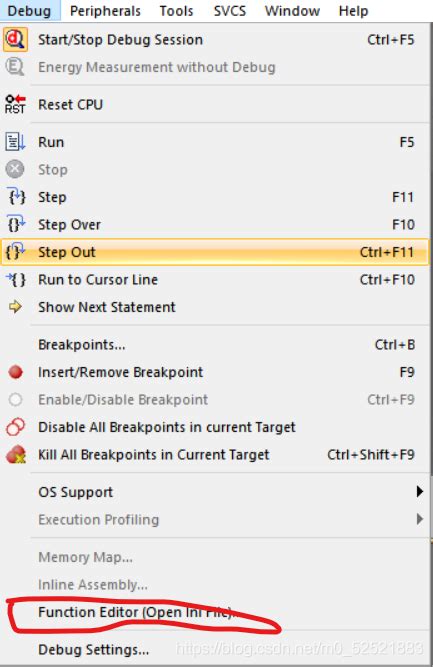Click the Step Out braces icon
Image resolution: width=433 pixels, height=667 pixels.
pos(15,252)
